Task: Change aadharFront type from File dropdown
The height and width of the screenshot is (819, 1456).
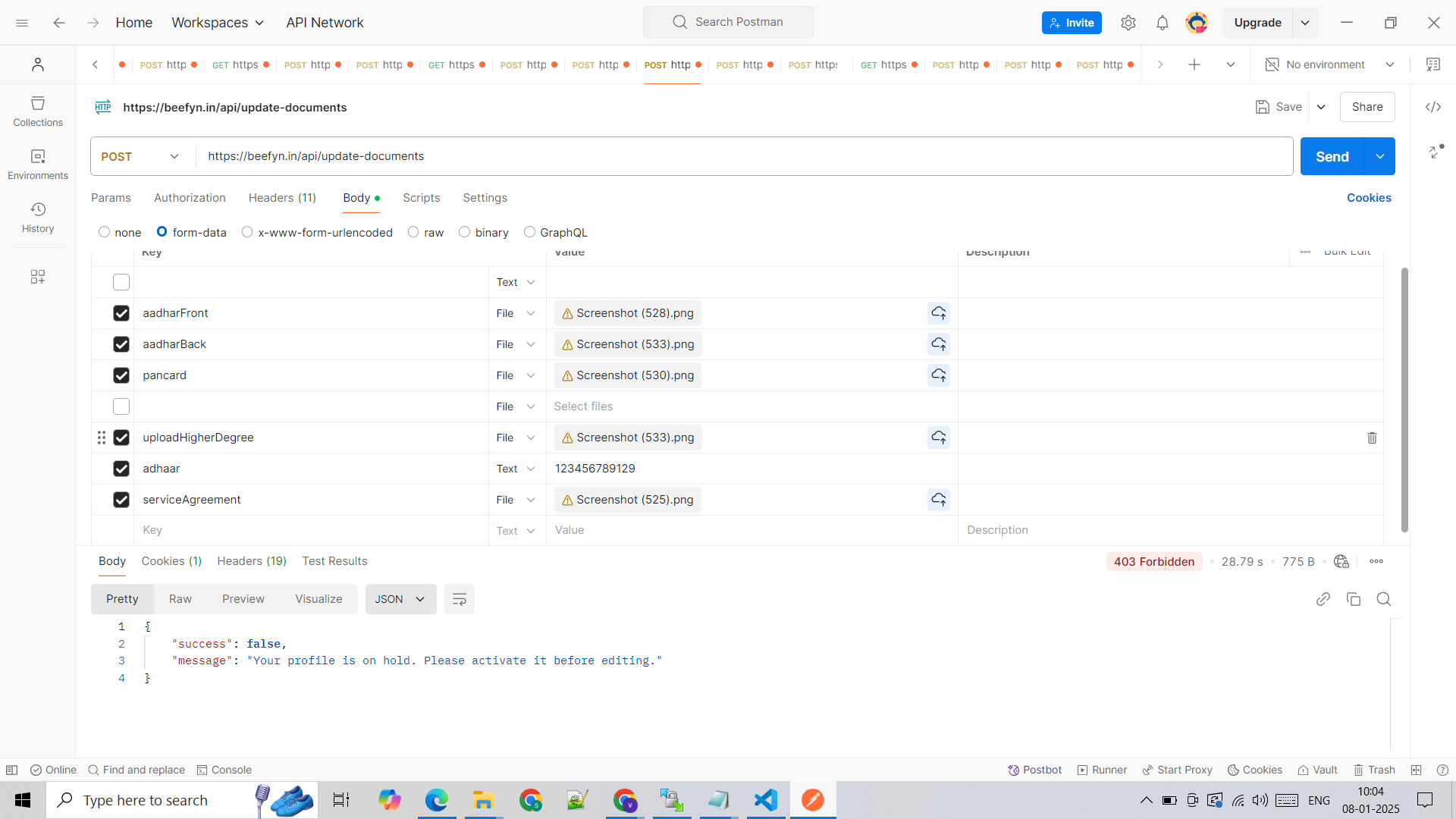Action: (x=516, y=313)
